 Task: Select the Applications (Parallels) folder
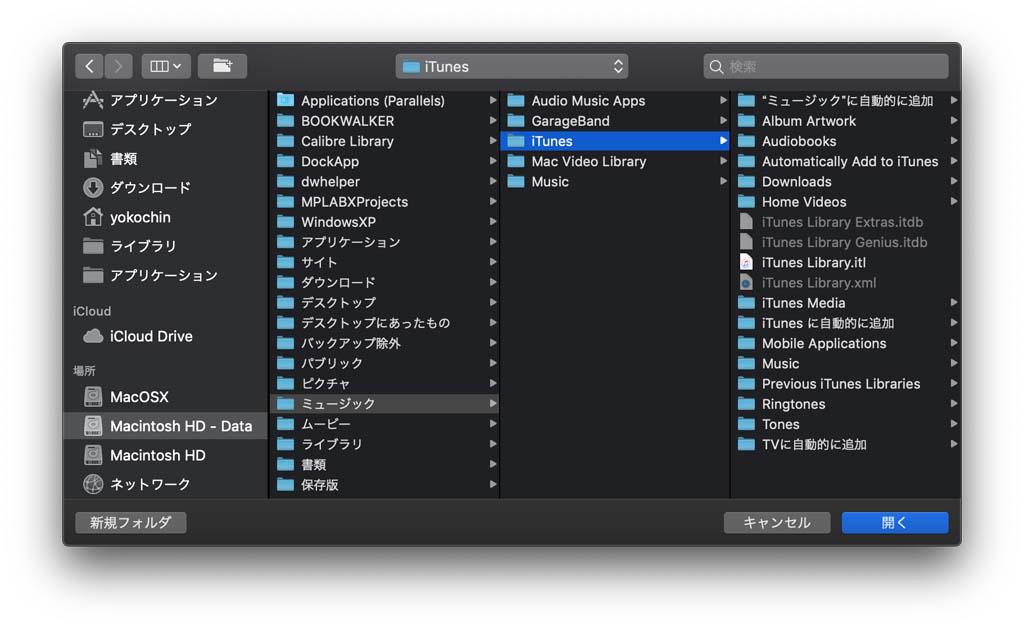[385, 101]
